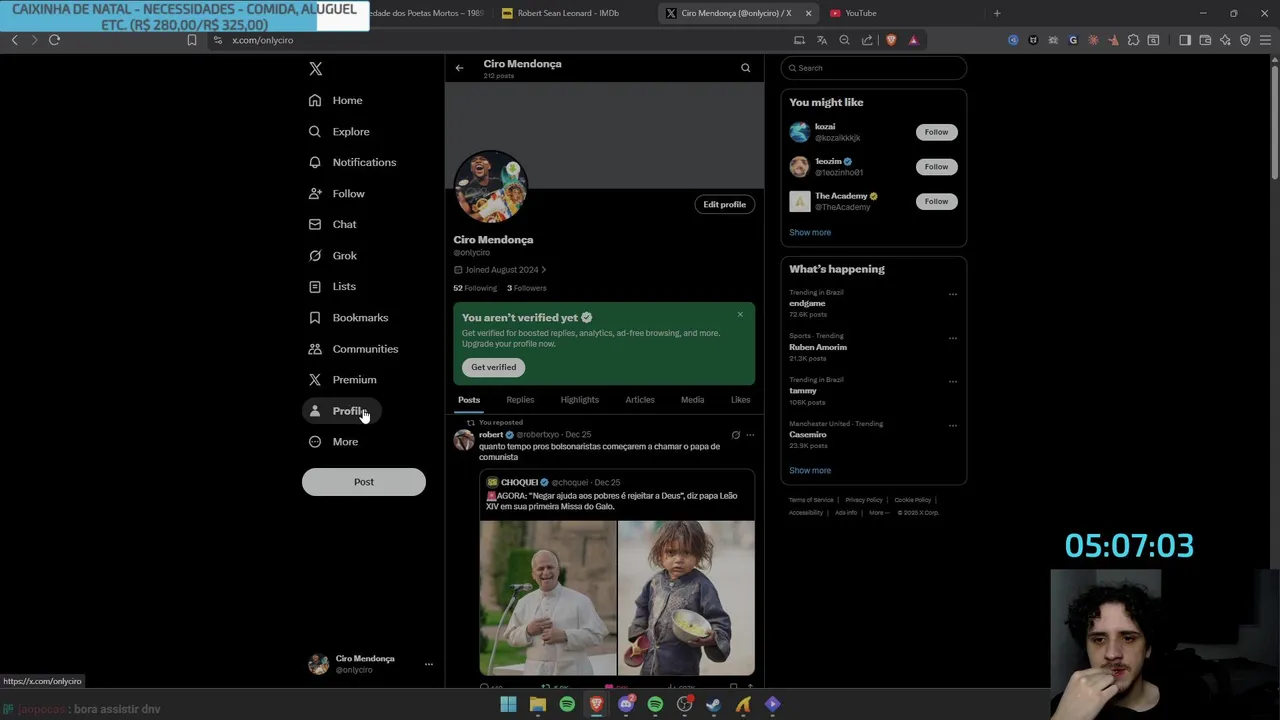
Task: Open the browser hamburger menu
Action: pos(1265,40)
